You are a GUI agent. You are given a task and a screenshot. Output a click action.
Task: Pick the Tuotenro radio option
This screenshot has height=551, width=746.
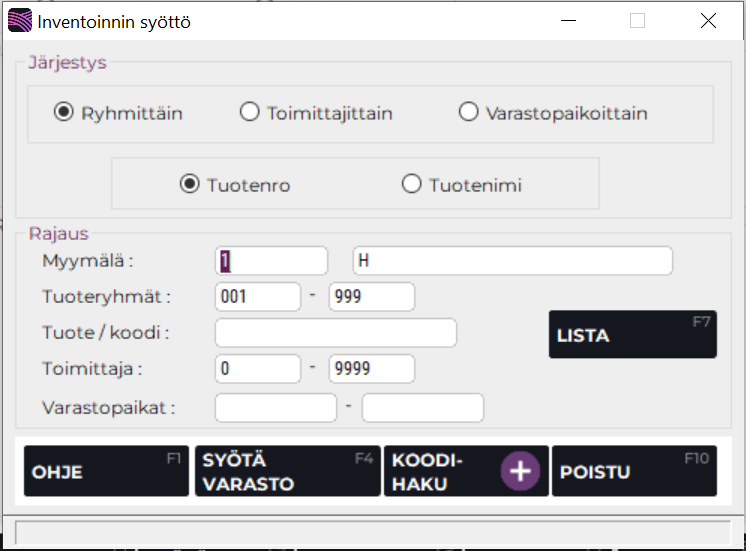pos(190,184)
